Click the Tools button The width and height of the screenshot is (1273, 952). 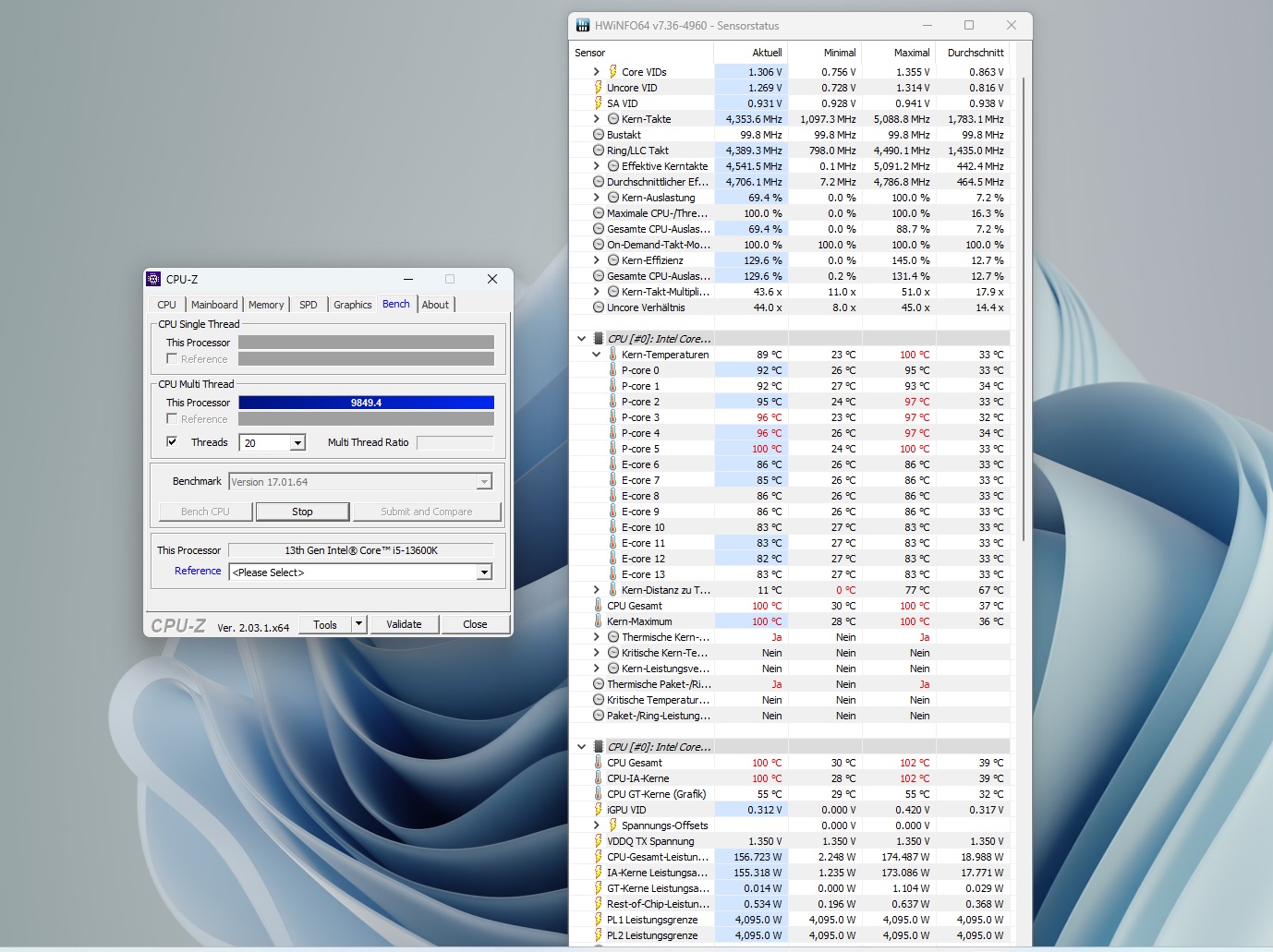tap(325, 624)
